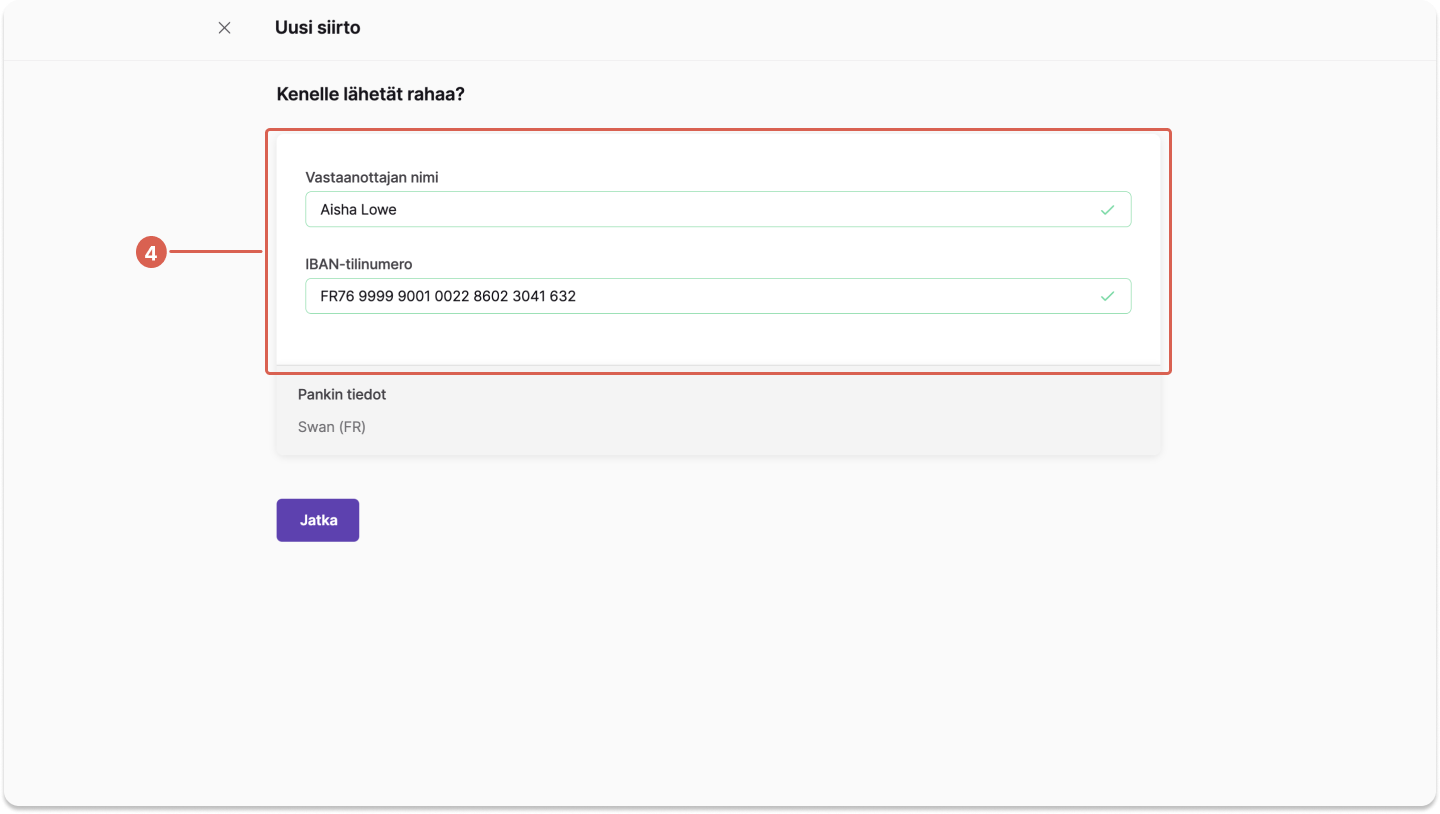Click green checkmark in IBAN field
This screenshot has width=1440, height=814.
click(x=1107, y=296)
